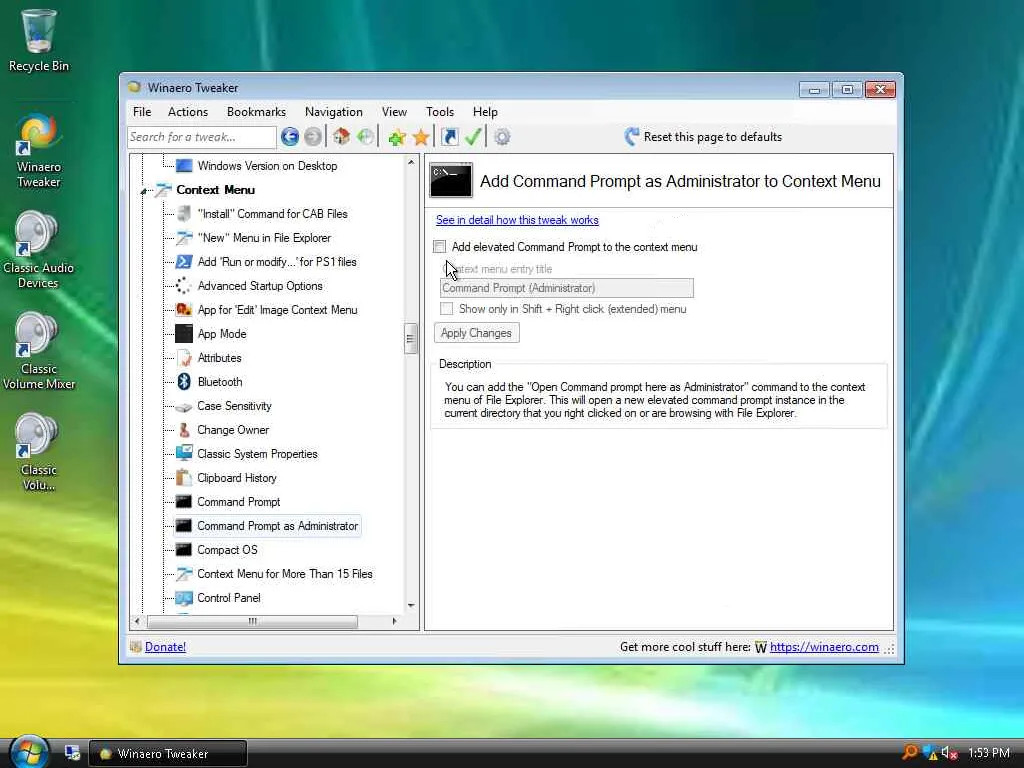Click the Bluetooth icon in tree
This screenshot has width=1024, height=768.
pos(184,382)
